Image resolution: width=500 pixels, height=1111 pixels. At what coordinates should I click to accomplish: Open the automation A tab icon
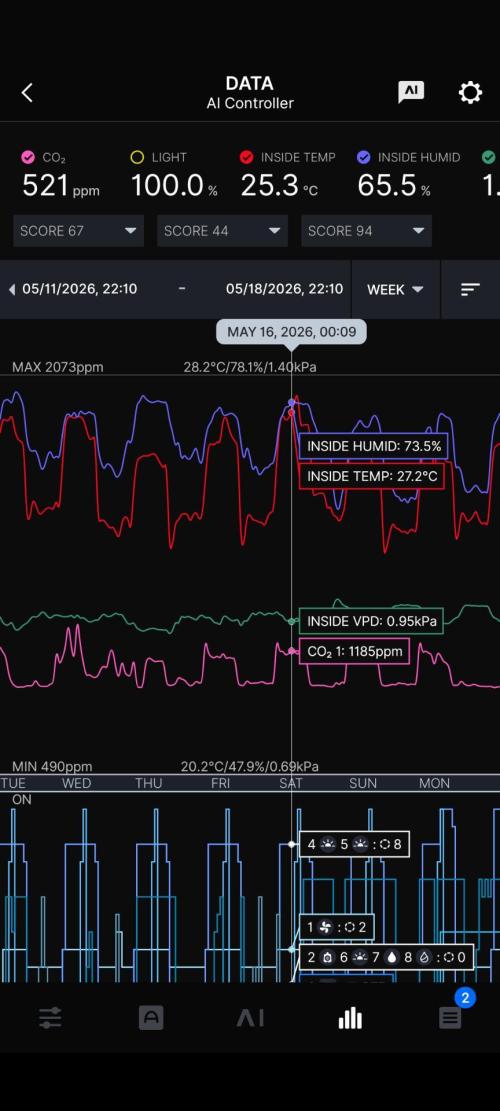[x=151, y=1019]
